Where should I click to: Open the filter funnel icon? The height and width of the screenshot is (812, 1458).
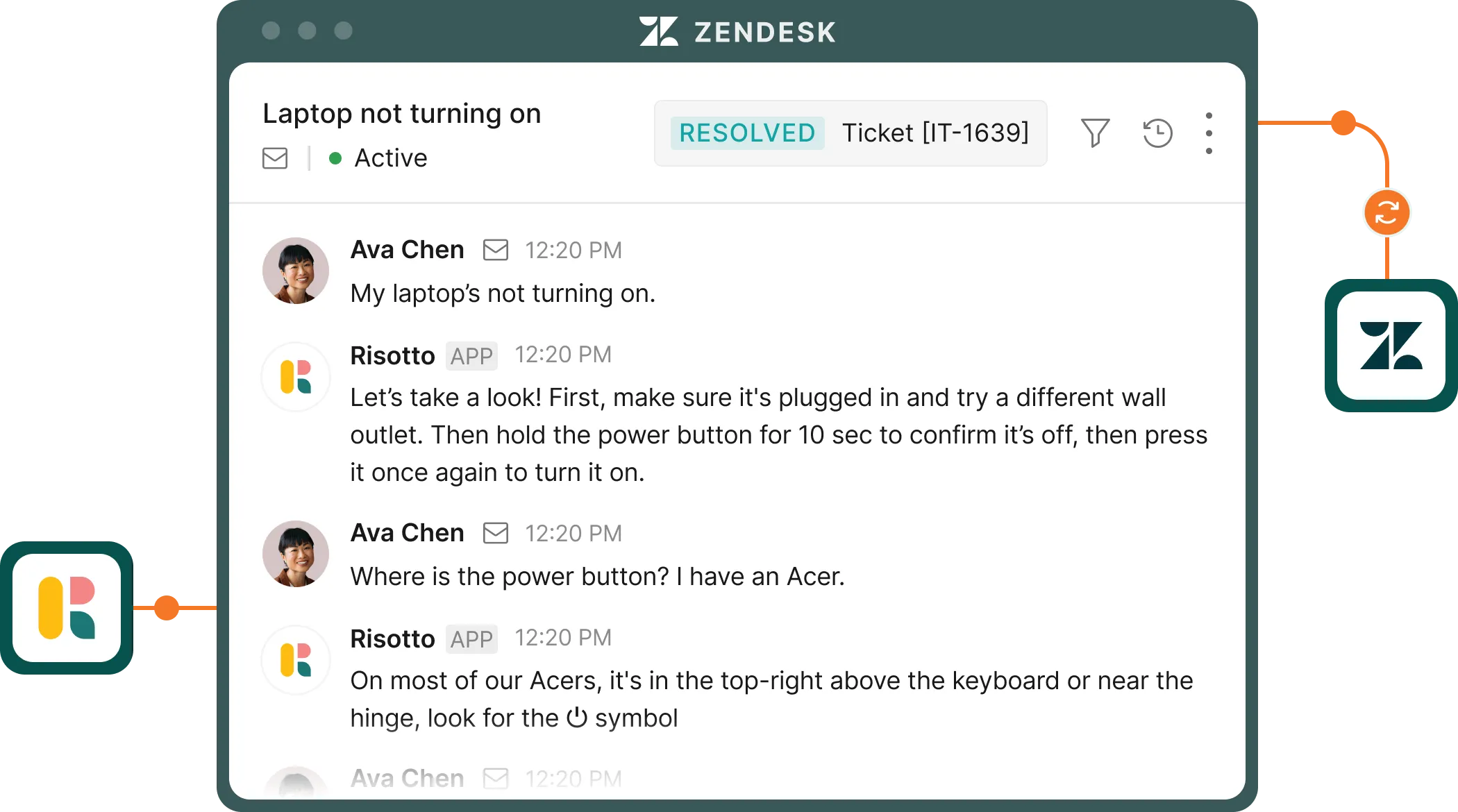click(x=1095, y=133)
